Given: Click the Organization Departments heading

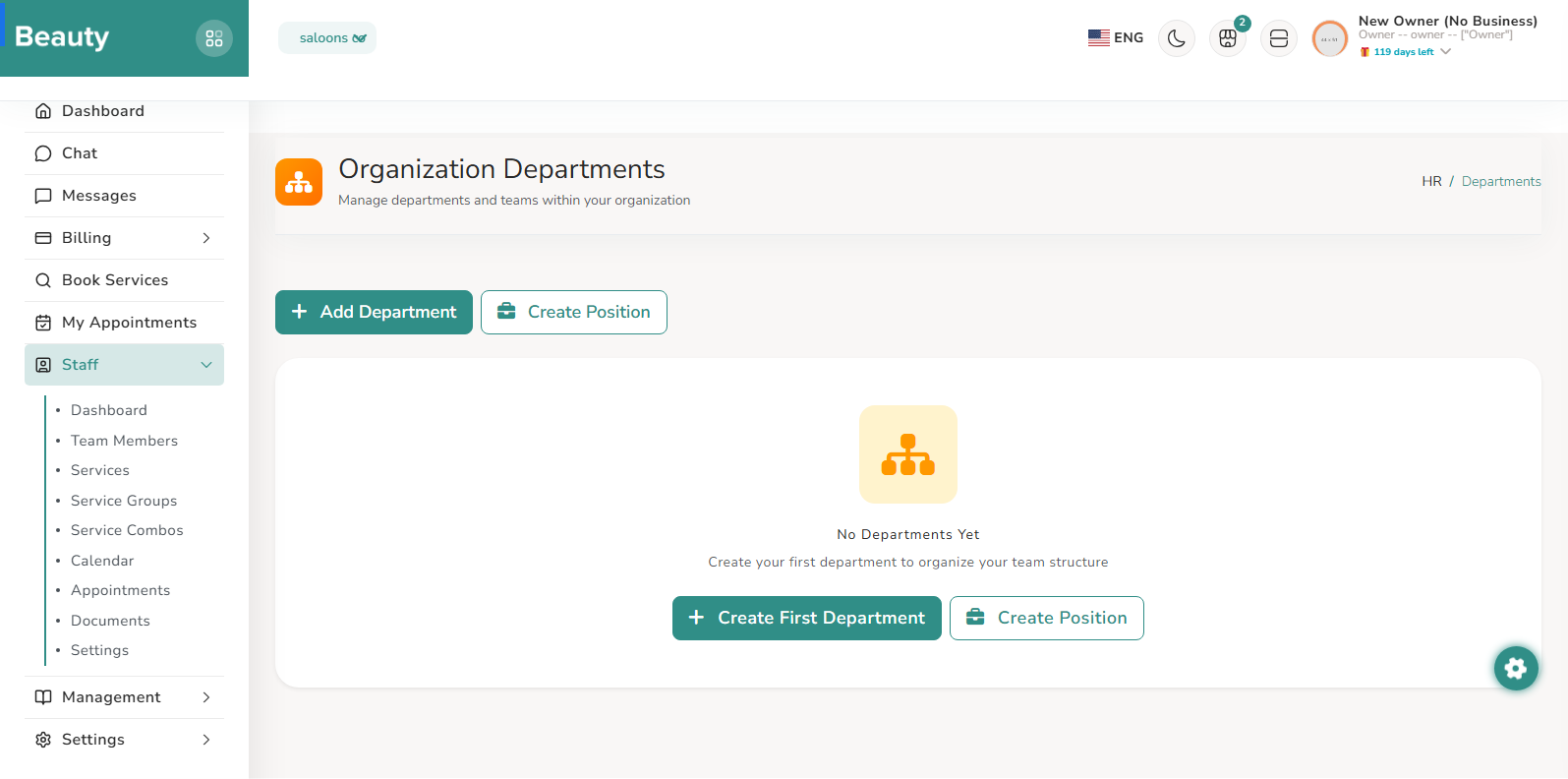Looking at the screenshot, I should (501, 169).
